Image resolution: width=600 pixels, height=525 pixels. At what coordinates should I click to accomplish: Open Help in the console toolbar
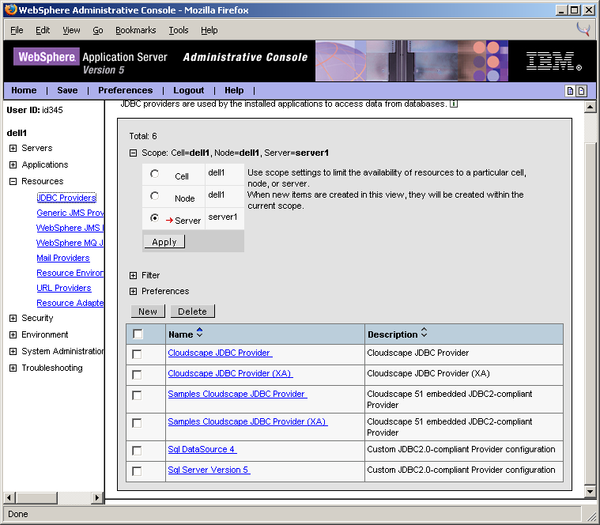234,90
